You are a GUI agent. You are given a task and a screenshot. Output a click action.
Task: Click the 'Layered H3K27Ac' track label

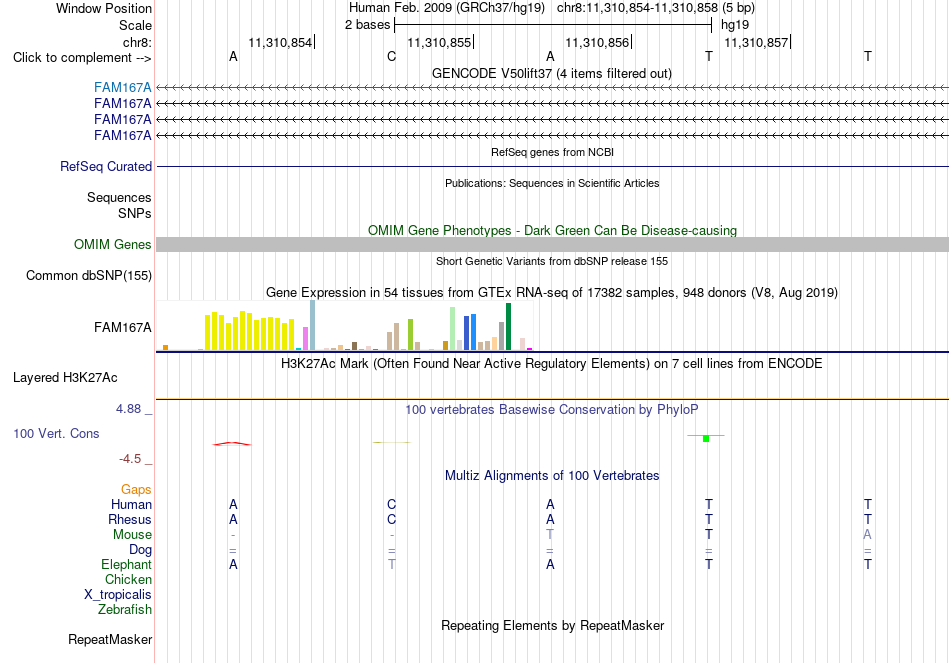pyautogui.click(x=65, y=378)
